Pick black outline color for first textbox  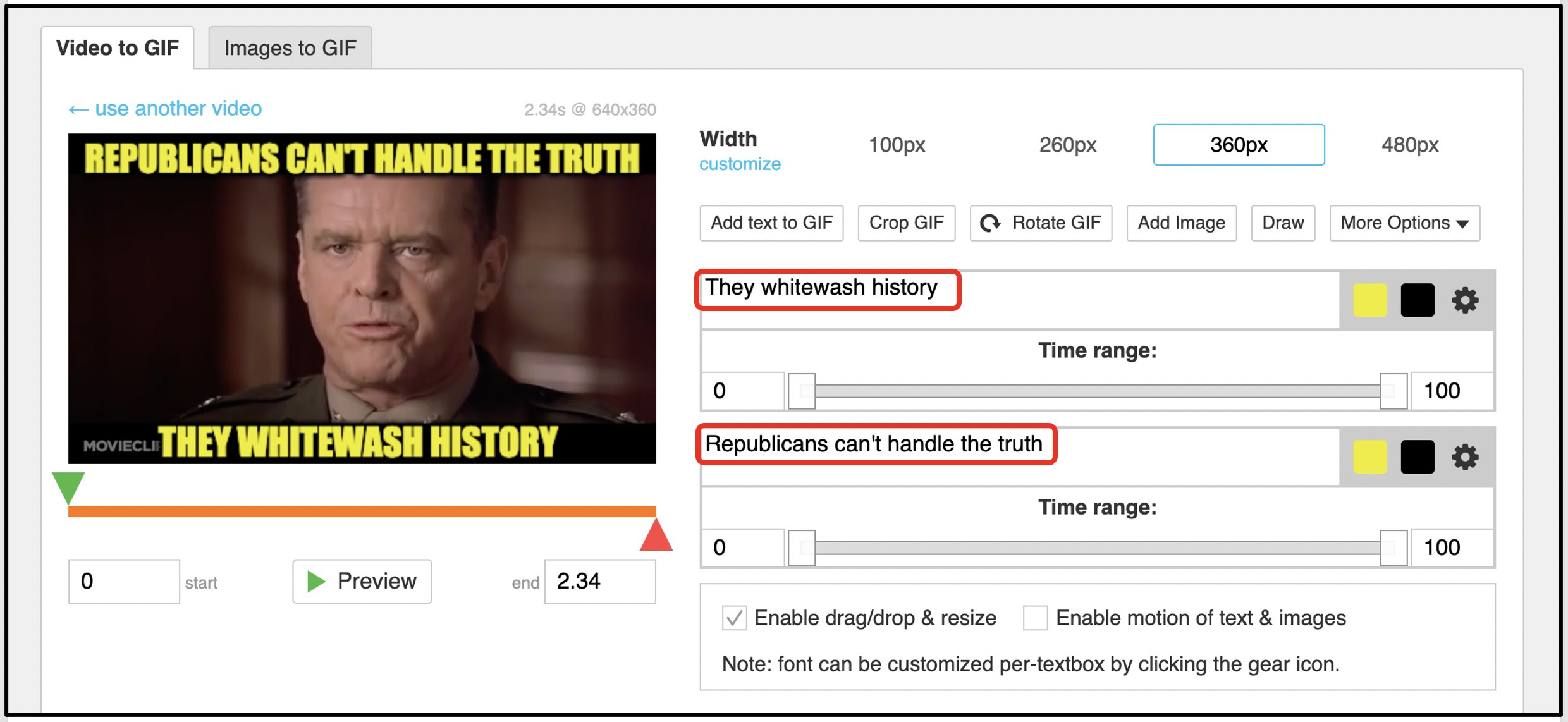1417,300
